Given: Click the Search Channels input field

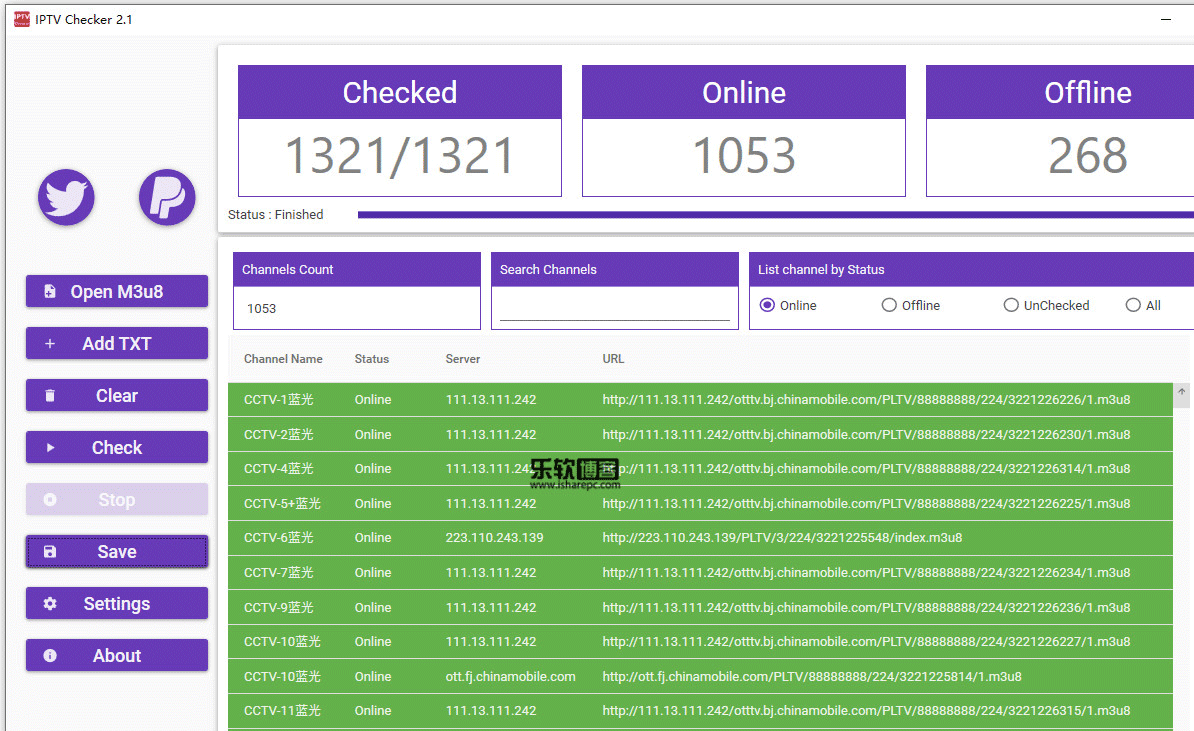Looking at the screenshot, I should pyautogui.click(x=615, y=308).
